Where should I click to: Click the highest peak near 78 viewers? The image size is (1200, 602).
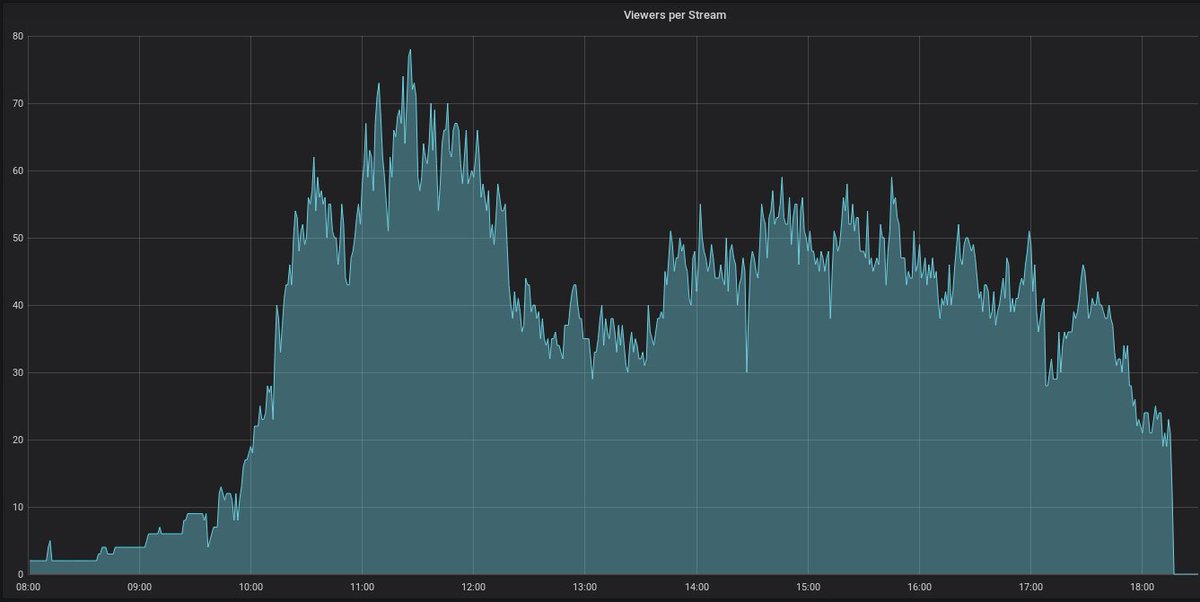pyautogui.click(x=410, y=50)
